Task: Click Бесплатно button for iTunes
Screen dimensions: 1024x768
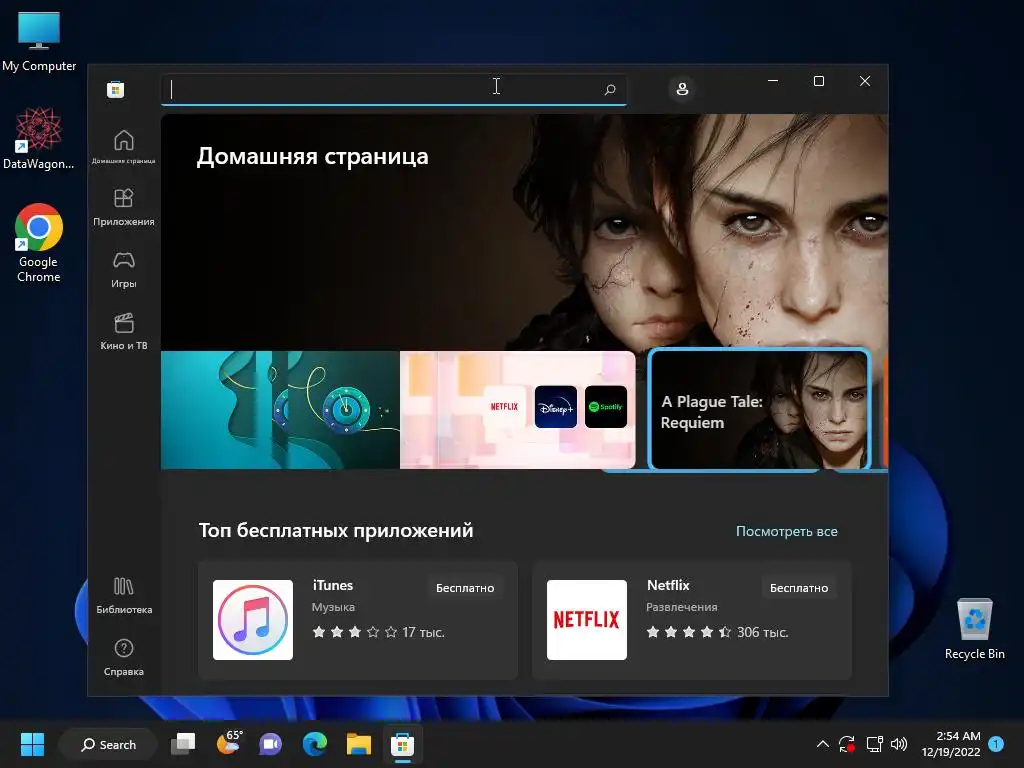Action: [x=465, y=588]
